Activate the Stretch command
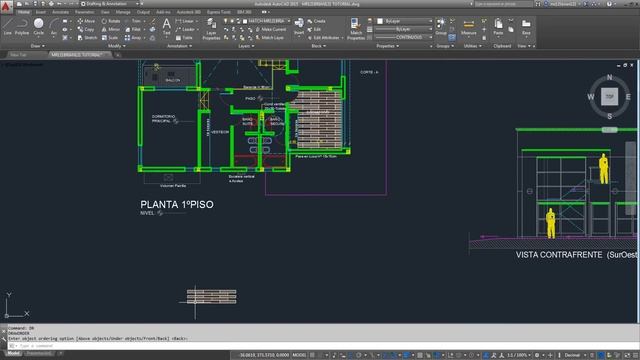The height and width of the screenshot is (360, 640). (x=87, y=38)
